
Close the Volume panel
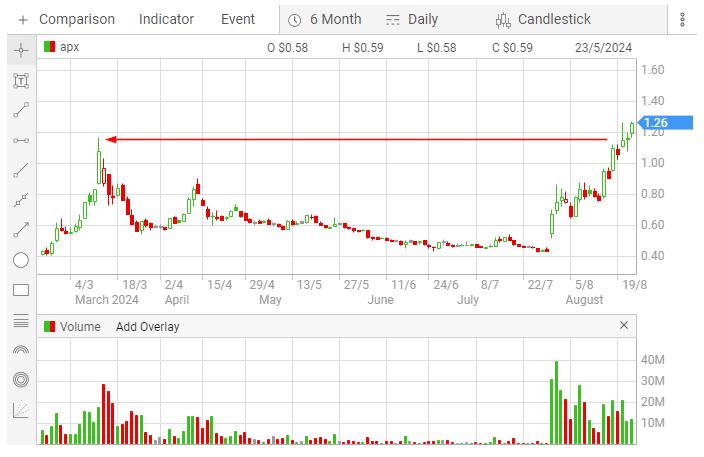[624, 325]
